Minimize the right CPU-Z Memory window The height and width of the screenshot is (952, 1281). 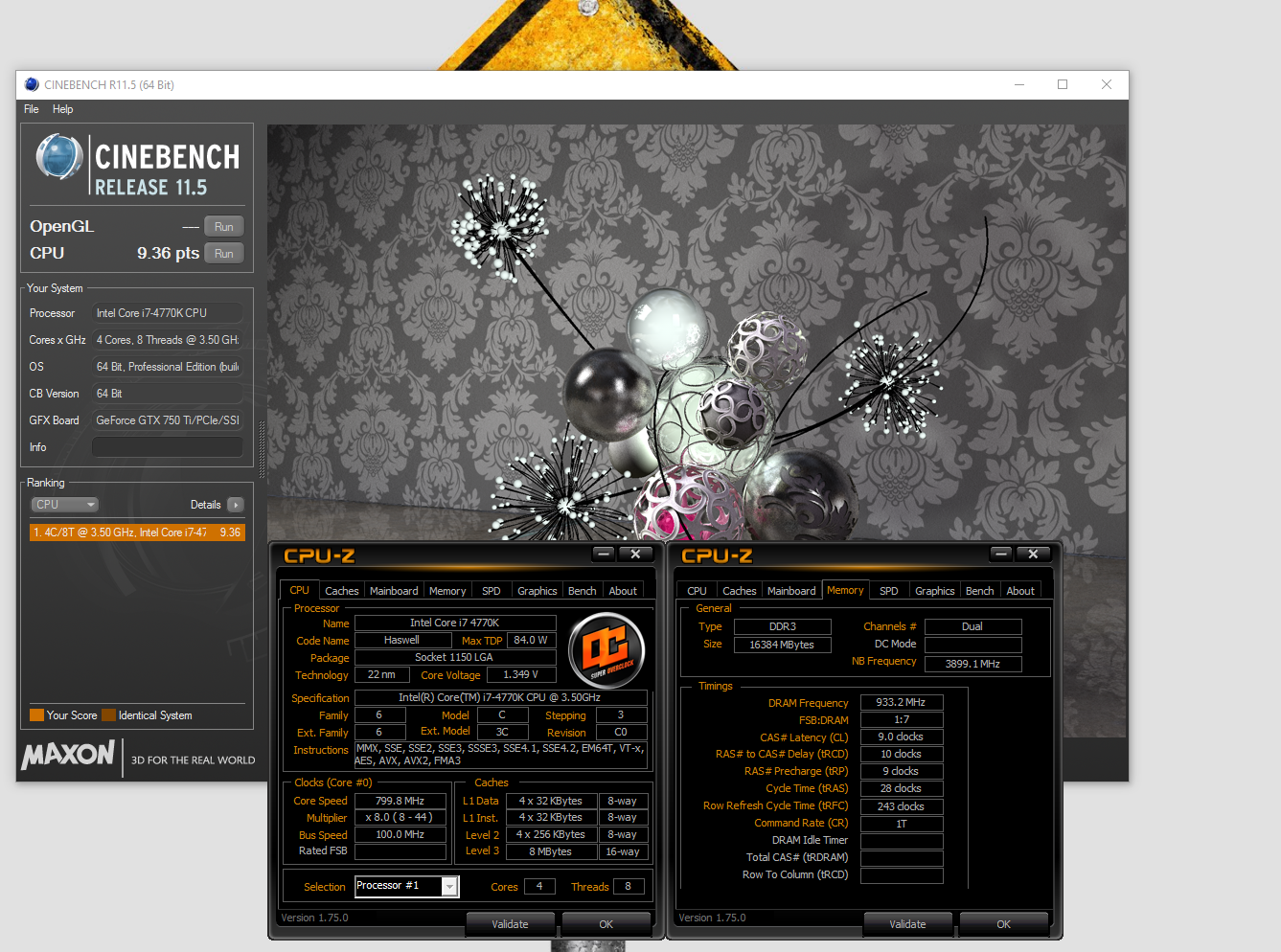[1001, 554]
